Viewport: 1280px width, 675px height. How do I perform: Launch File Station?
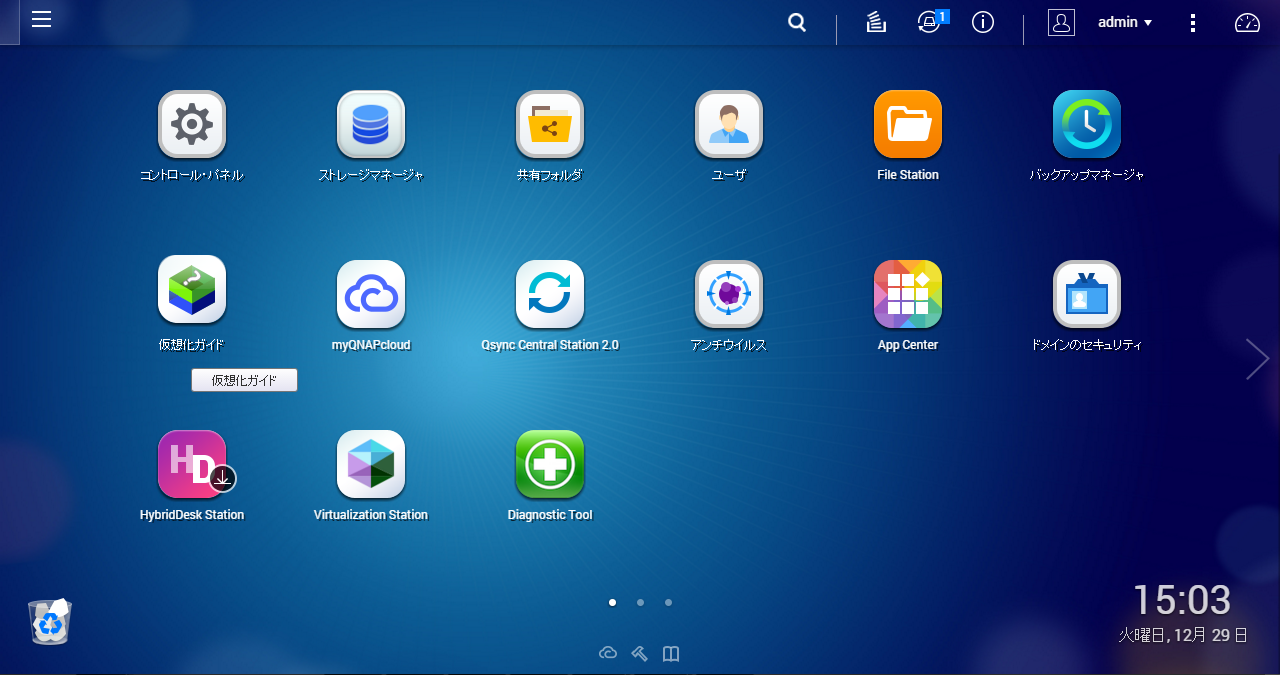(x=908, y=124)
